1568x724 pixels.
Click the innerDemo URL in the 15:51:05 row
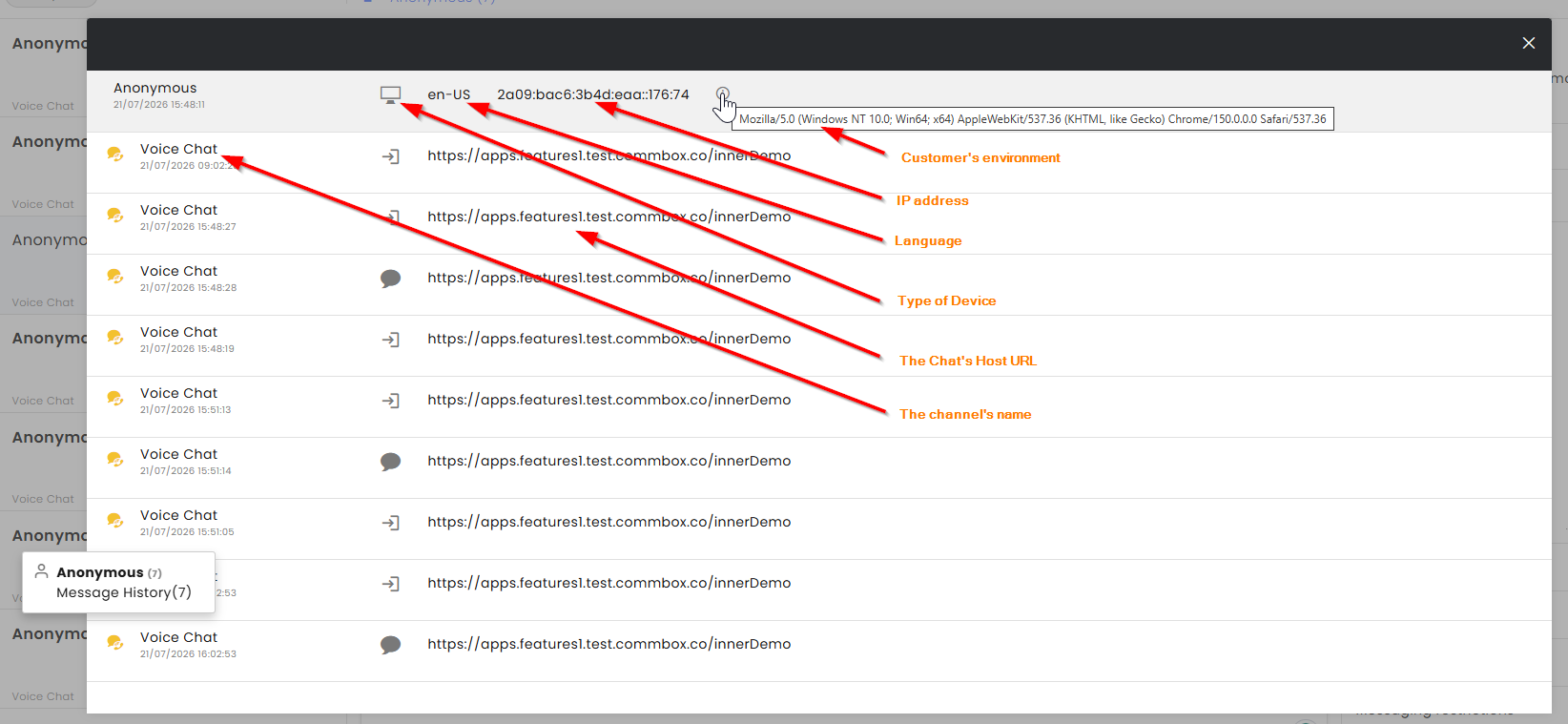coord(609,522)
